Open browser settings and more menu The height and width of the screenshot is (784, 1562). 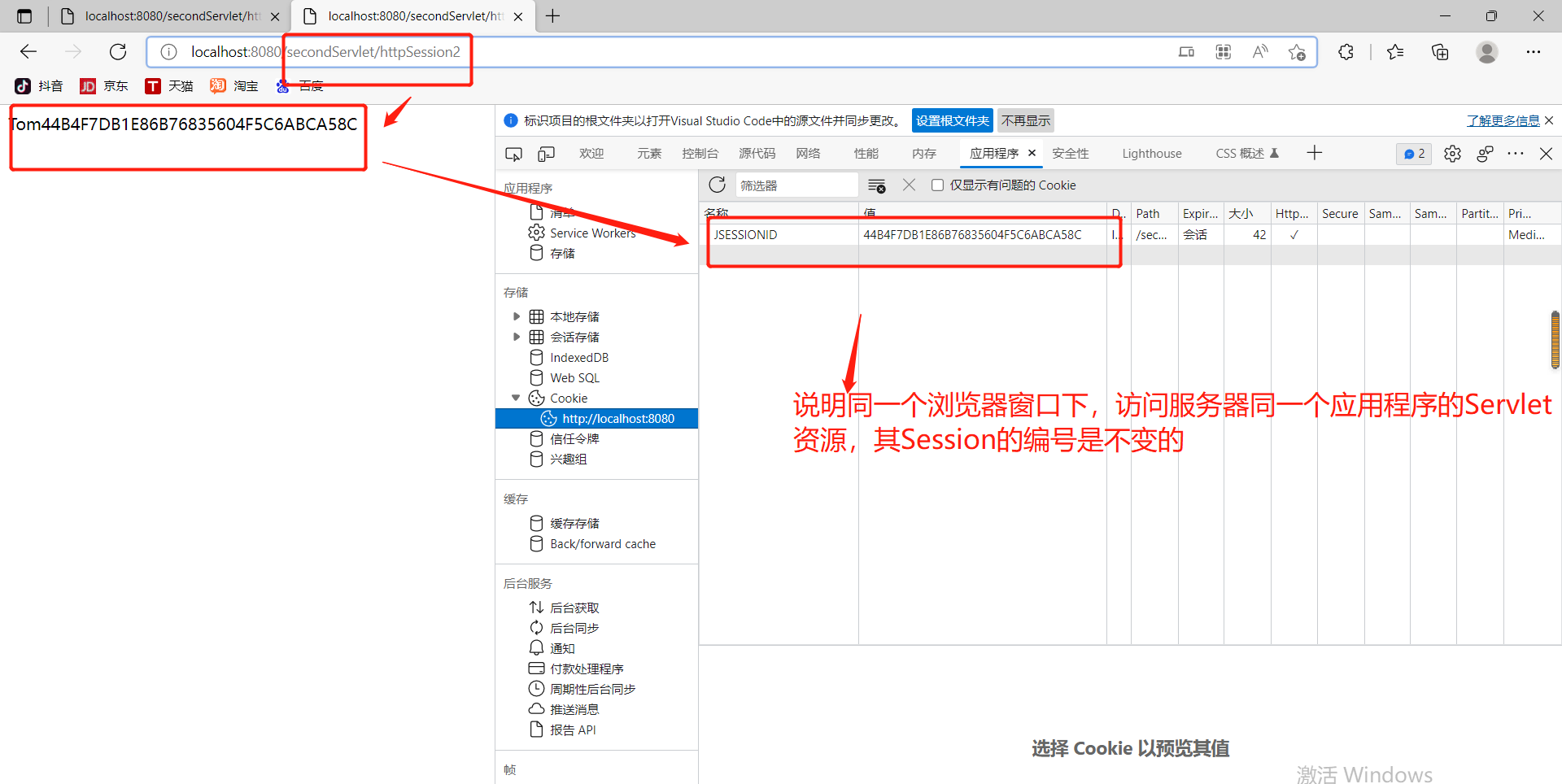point(1534,52)
